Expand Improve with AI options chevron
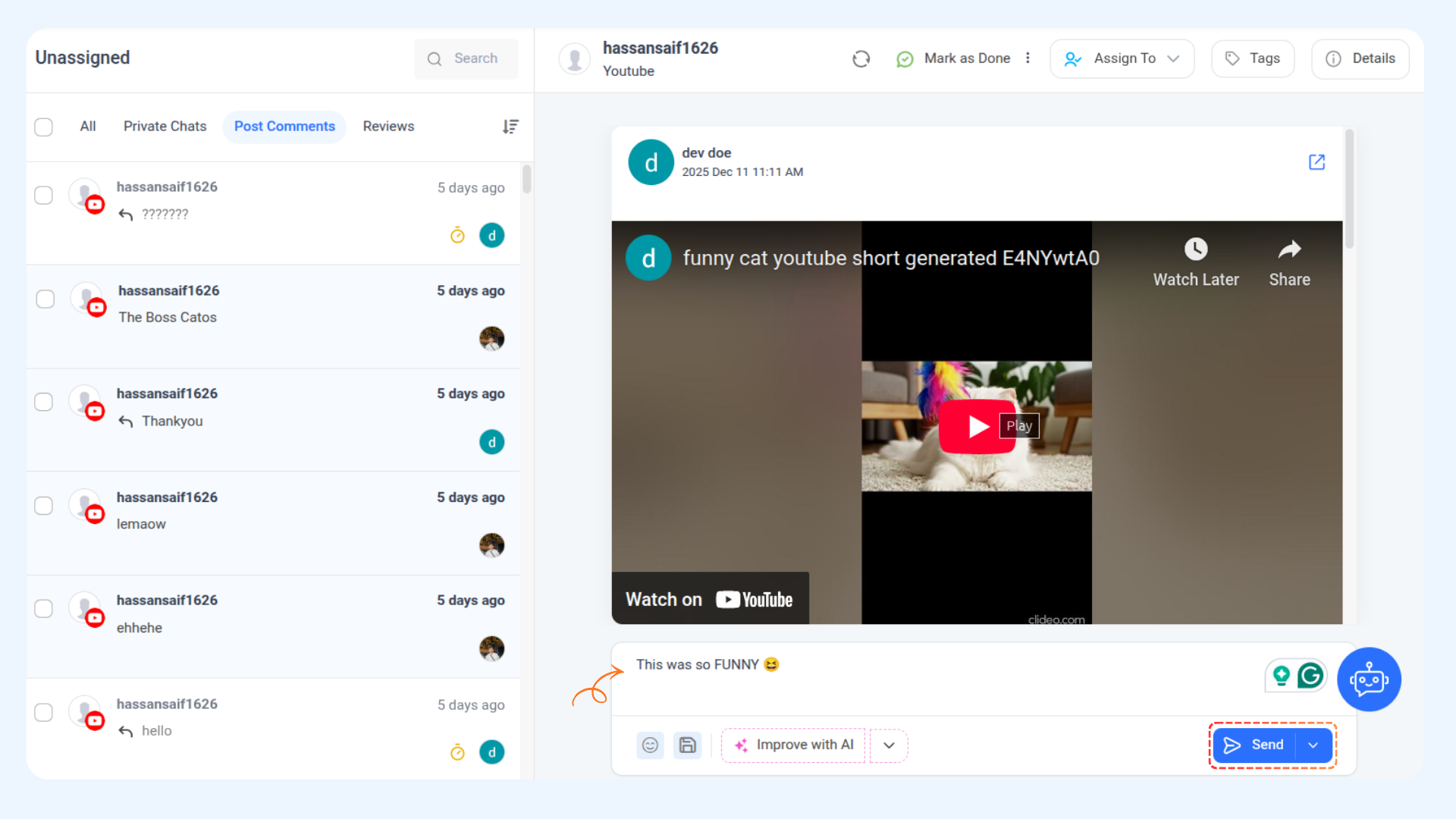Screen dimensions: 1456x819 pyautogui.click(x=889, y=745)
